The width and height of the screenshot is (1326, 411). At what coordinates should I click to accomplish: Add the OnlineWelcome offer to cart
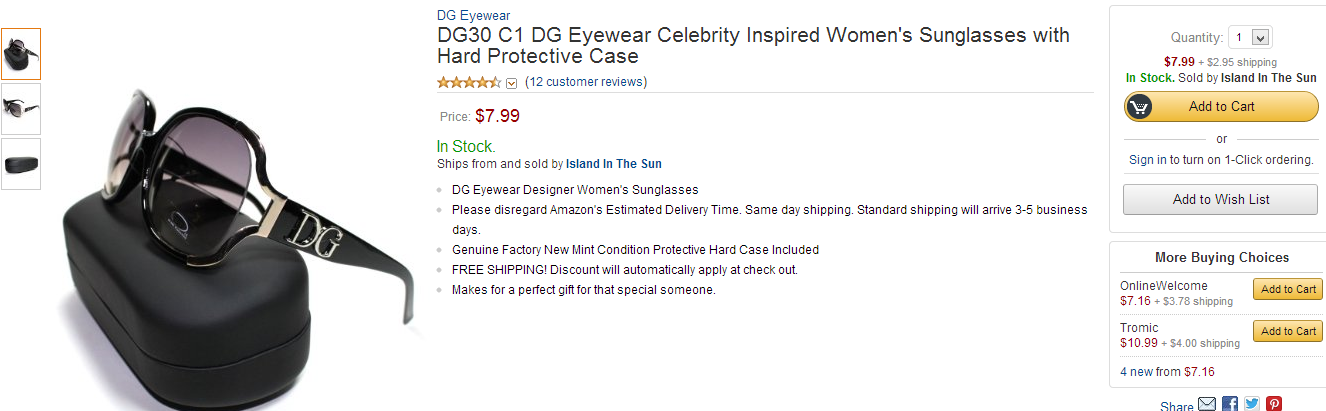(1288, 289)
